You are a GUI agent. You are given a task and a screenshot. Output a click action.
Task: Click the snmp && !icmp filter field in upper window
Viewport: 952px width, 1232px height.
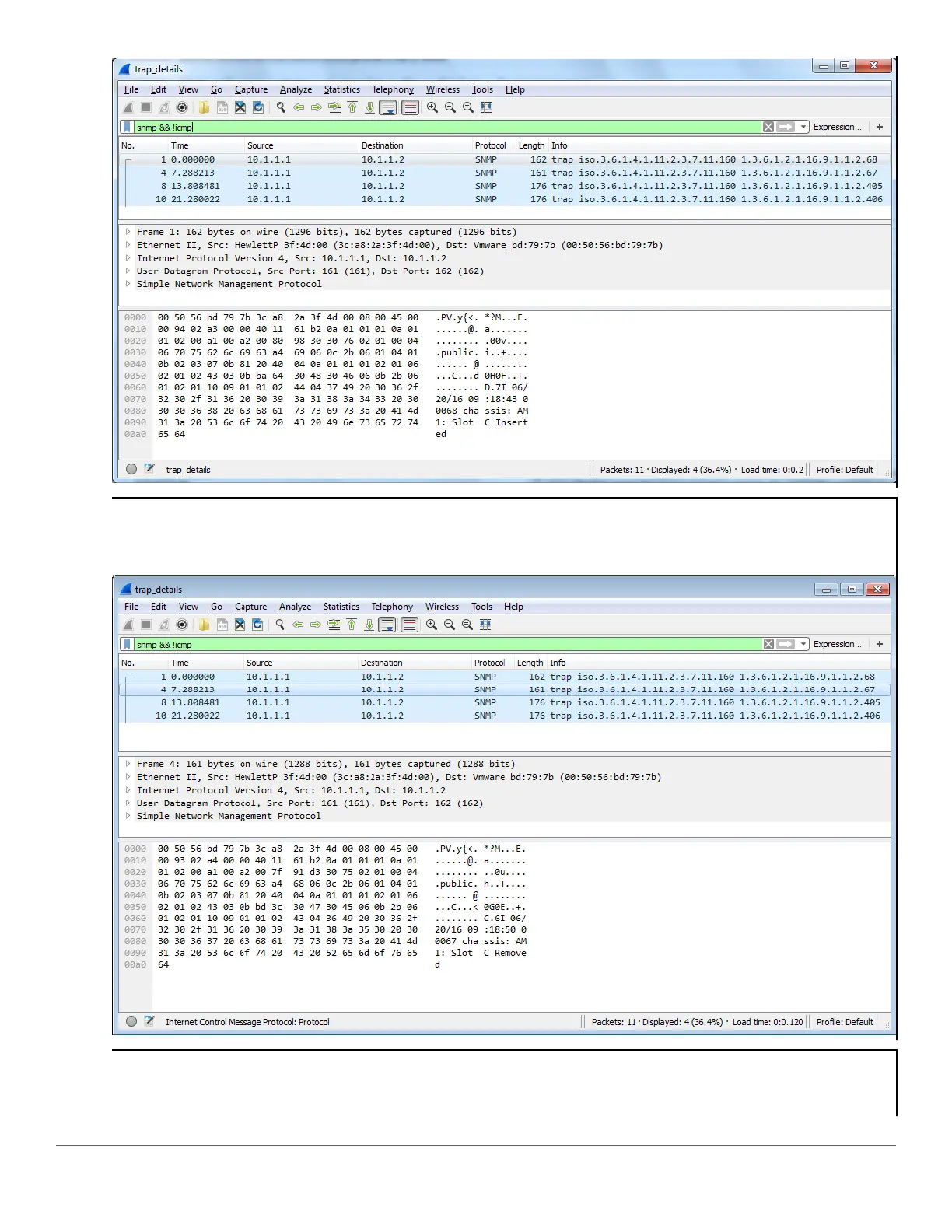447,127
